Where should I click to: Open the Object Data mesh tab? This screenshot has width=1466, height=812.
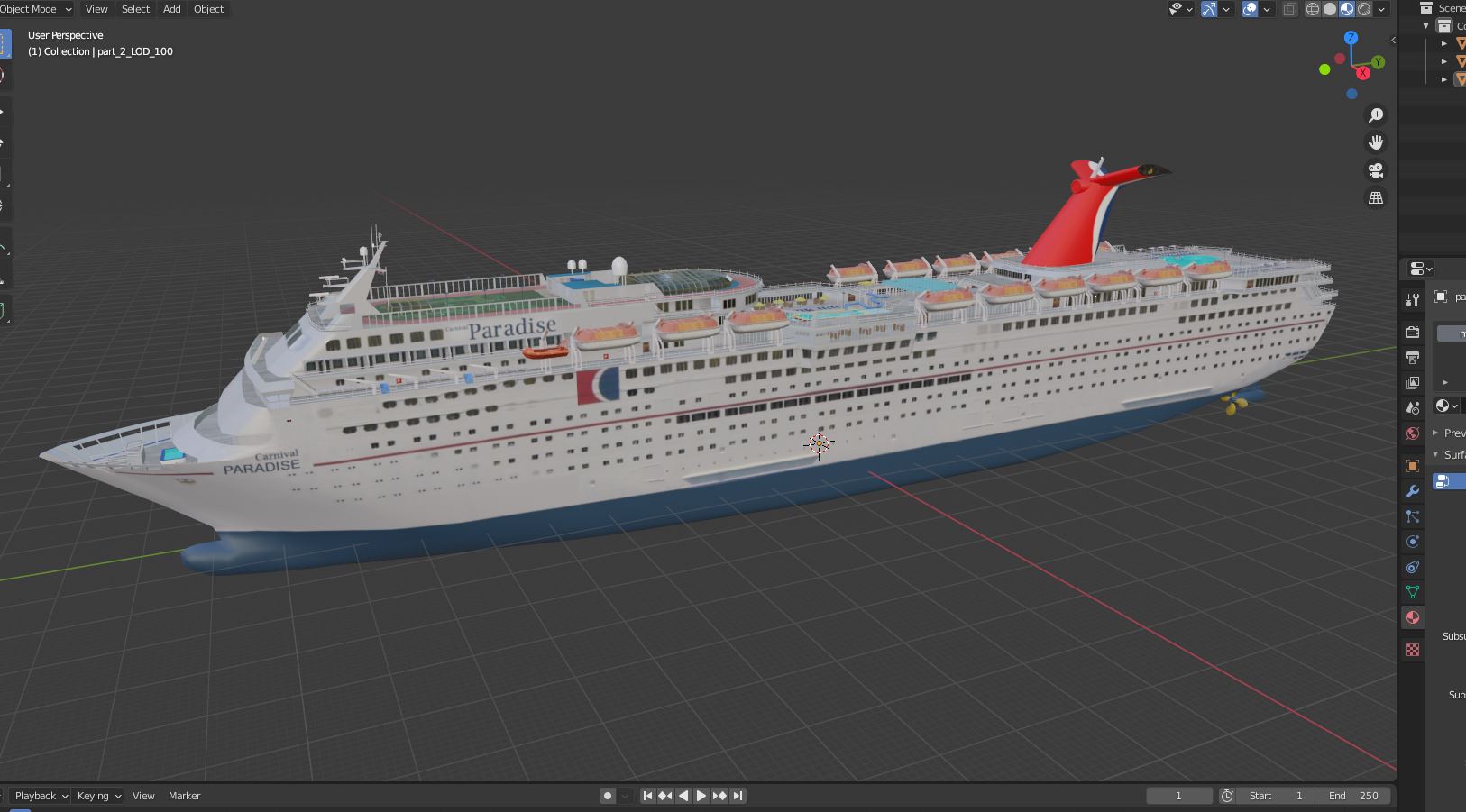pyautogui.click(x=1413, y=592)
